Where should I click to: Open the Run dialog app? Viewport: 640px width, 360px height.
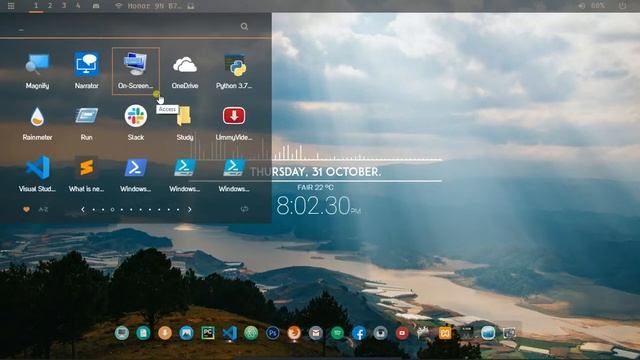pos(87,123)
